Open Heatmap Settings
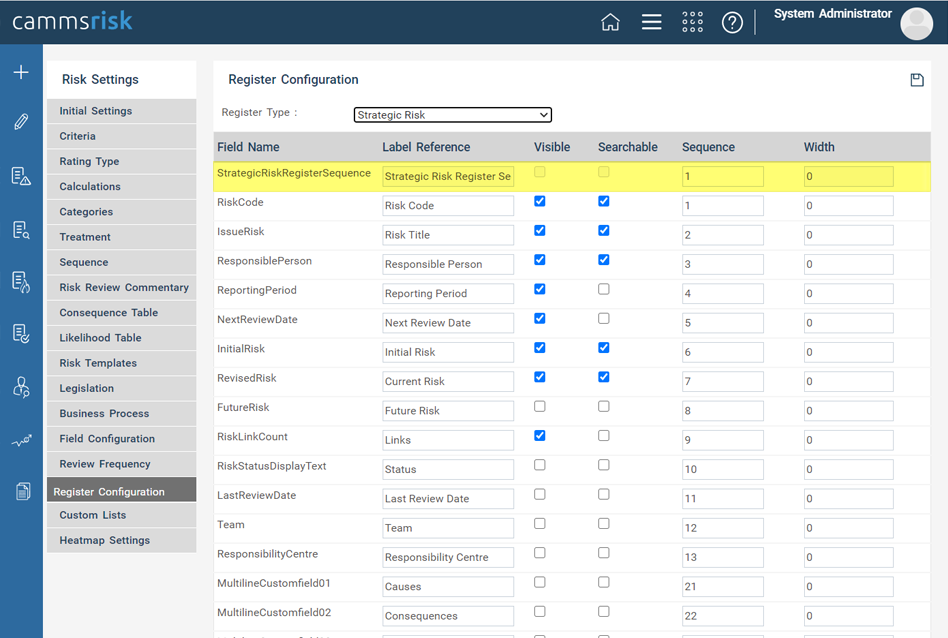 pyautogui.click(x=122, y=541)
